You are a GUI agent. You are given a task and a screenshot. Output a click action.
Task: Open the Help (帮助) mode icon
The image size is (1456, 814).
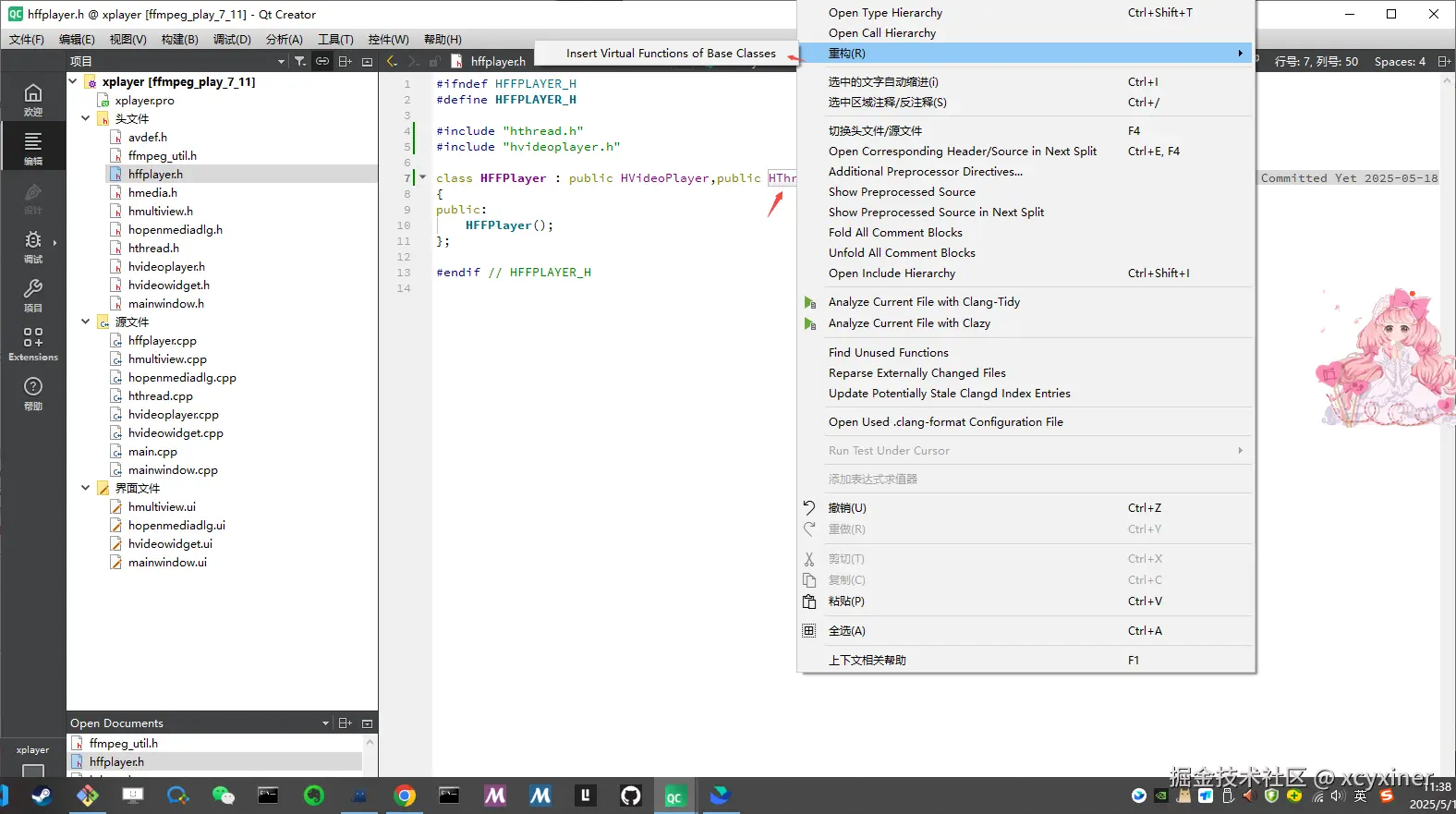point(33,393)
